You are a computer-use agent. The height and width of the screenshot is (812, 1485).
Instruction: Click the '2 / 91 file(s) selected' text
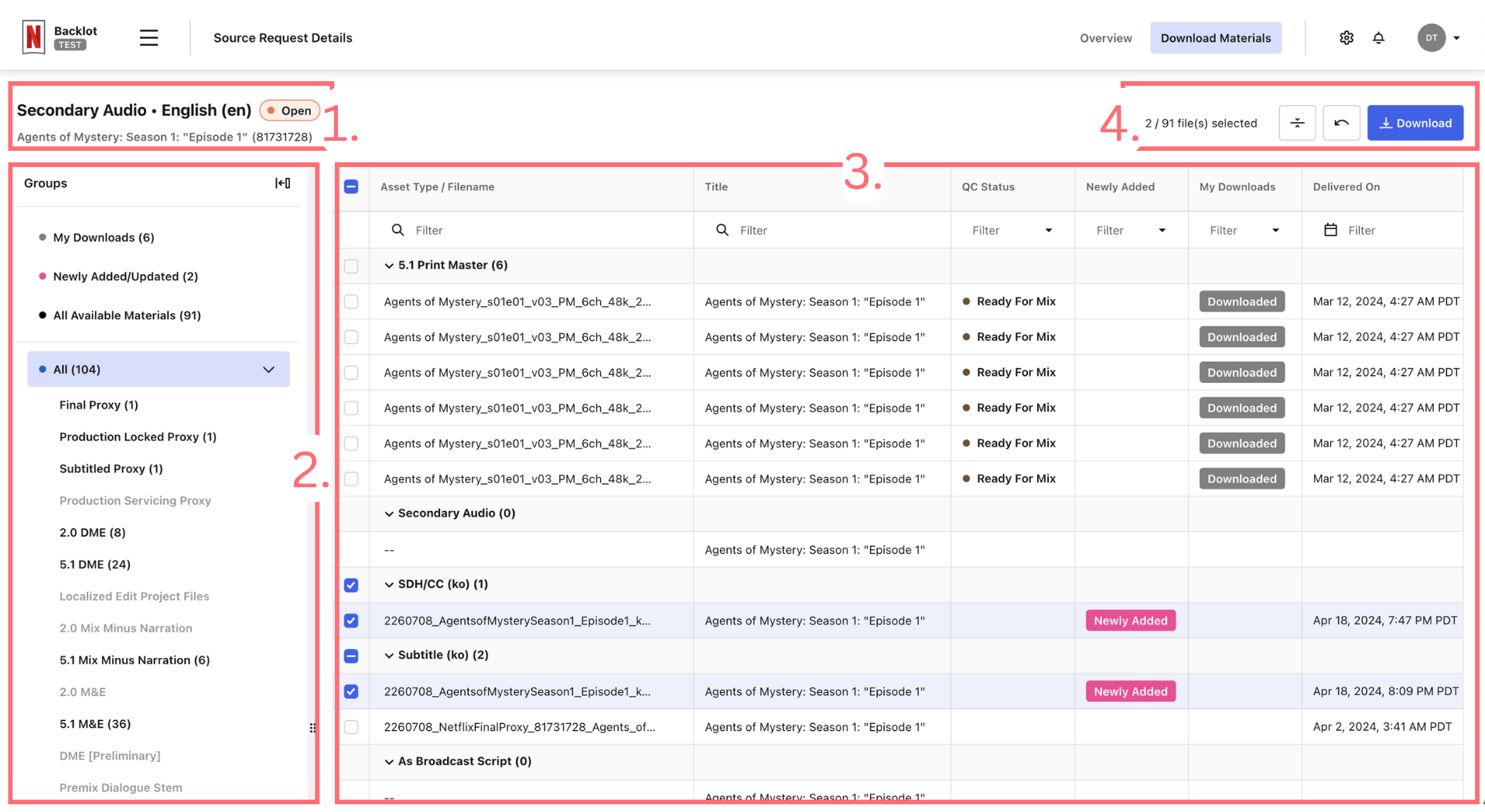tap(1201, 124)
